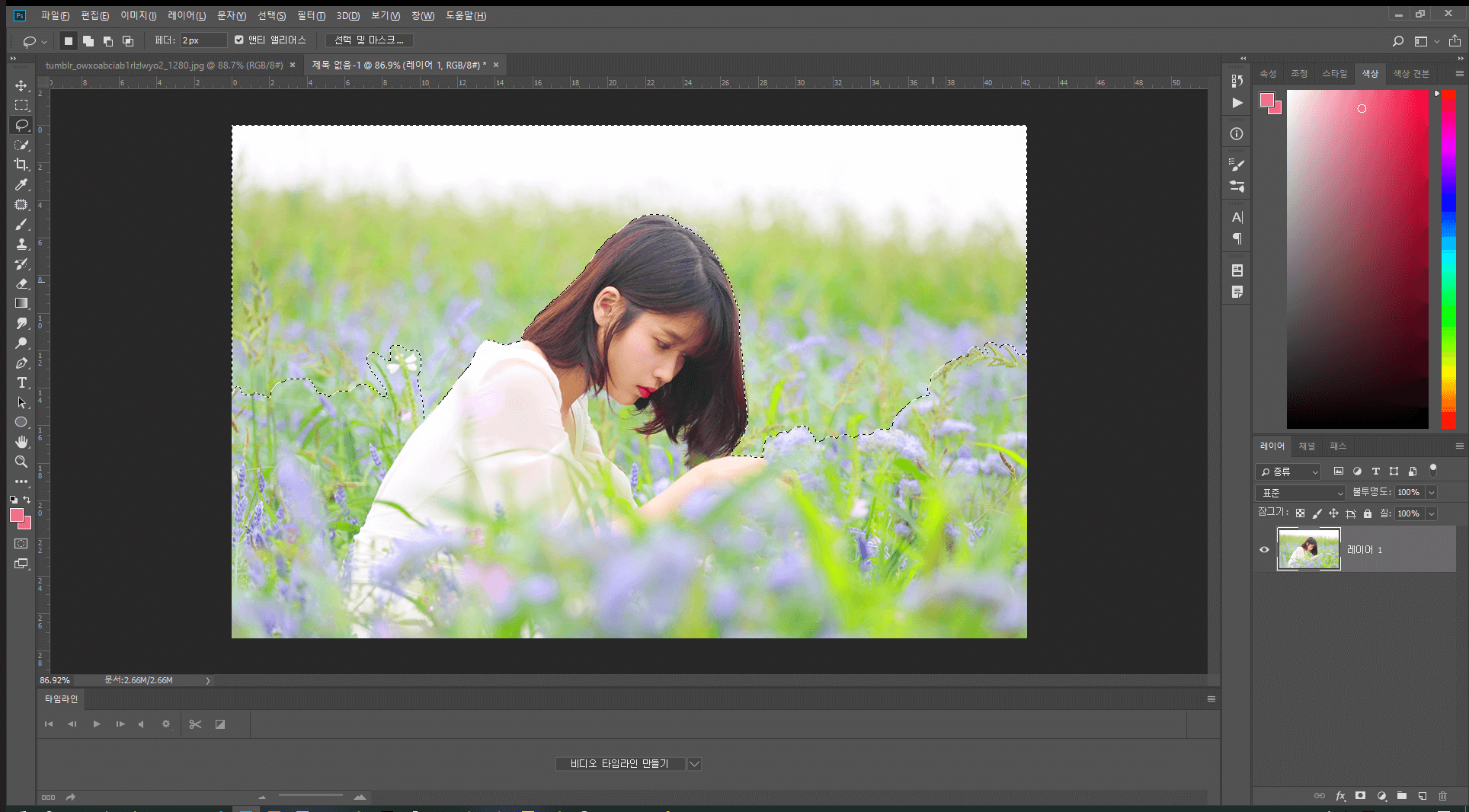Open the dropdown arrow beside 비디오 타임라인 만들기

click(694, 764)
